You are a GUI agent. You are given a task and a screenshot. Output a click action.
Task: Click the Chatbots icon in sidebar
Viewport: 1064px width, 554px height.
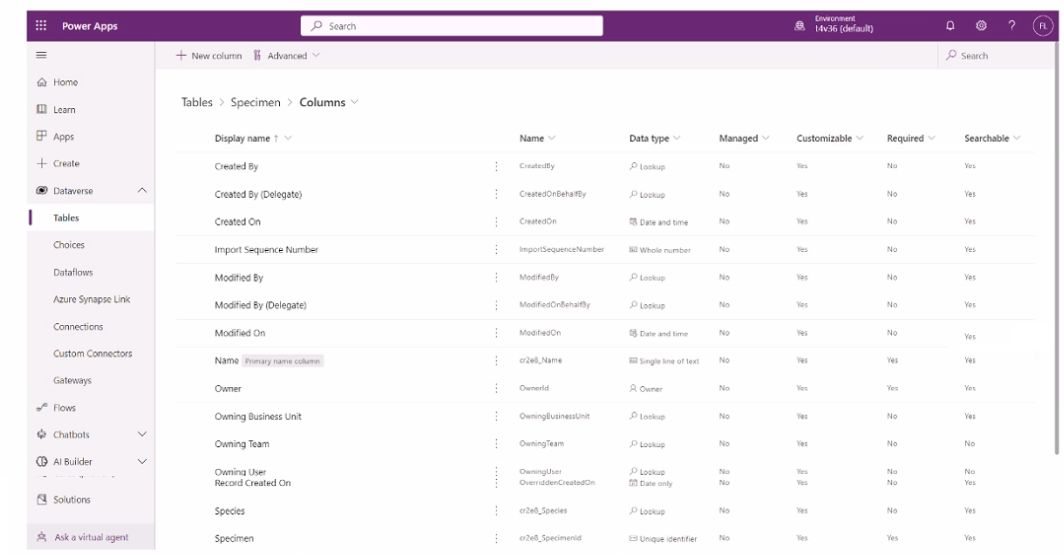click(41, 435)
